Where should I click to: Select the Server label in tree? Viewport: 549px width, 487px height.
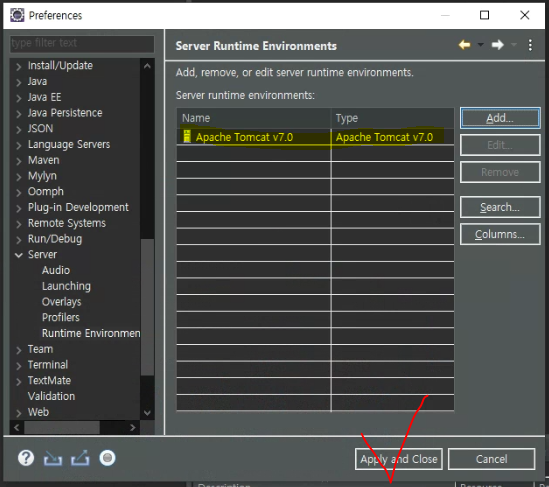[42, 255]
